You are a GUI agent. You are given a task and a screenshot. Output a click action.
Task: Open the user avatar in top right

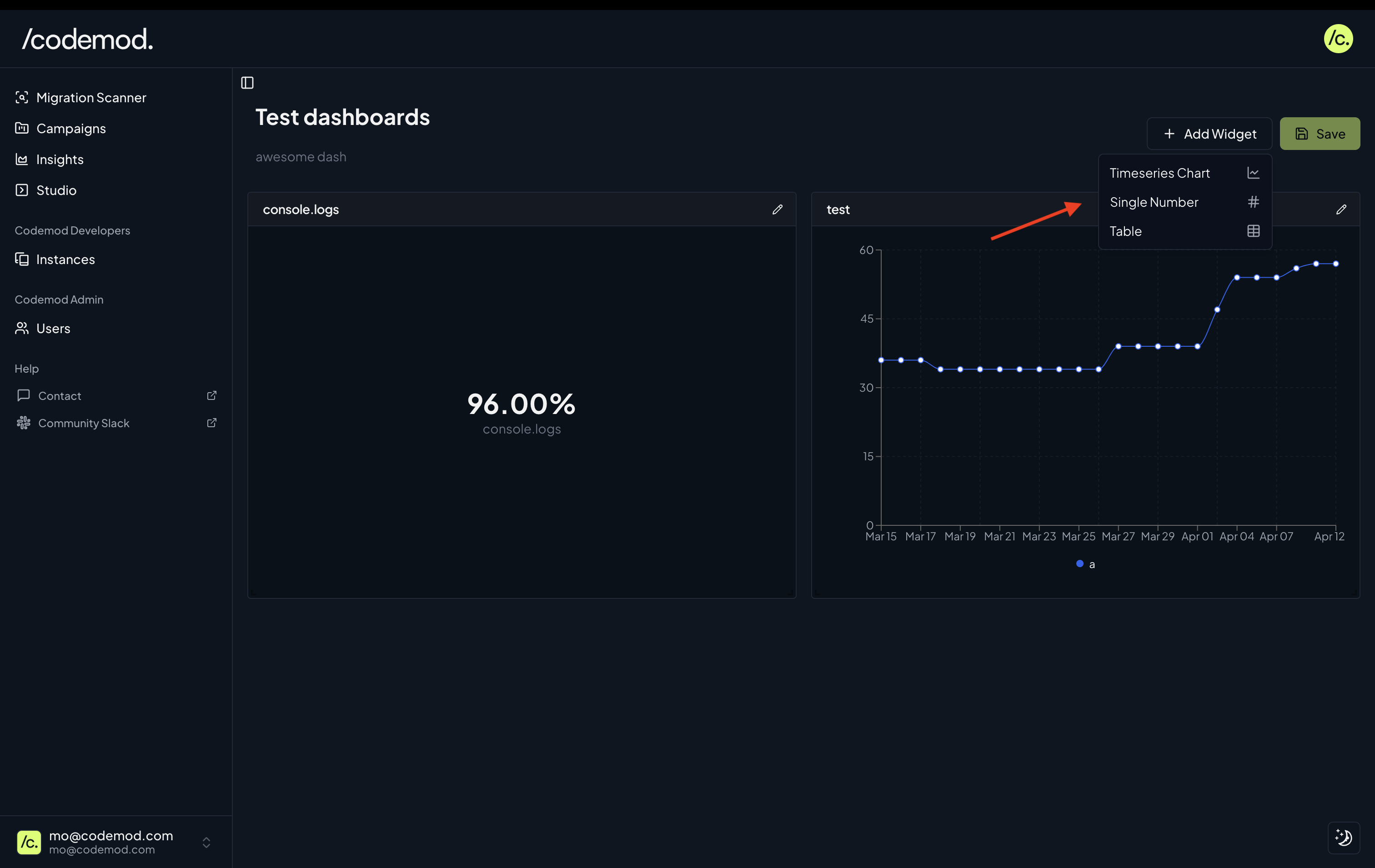[x=1338, y=39]
